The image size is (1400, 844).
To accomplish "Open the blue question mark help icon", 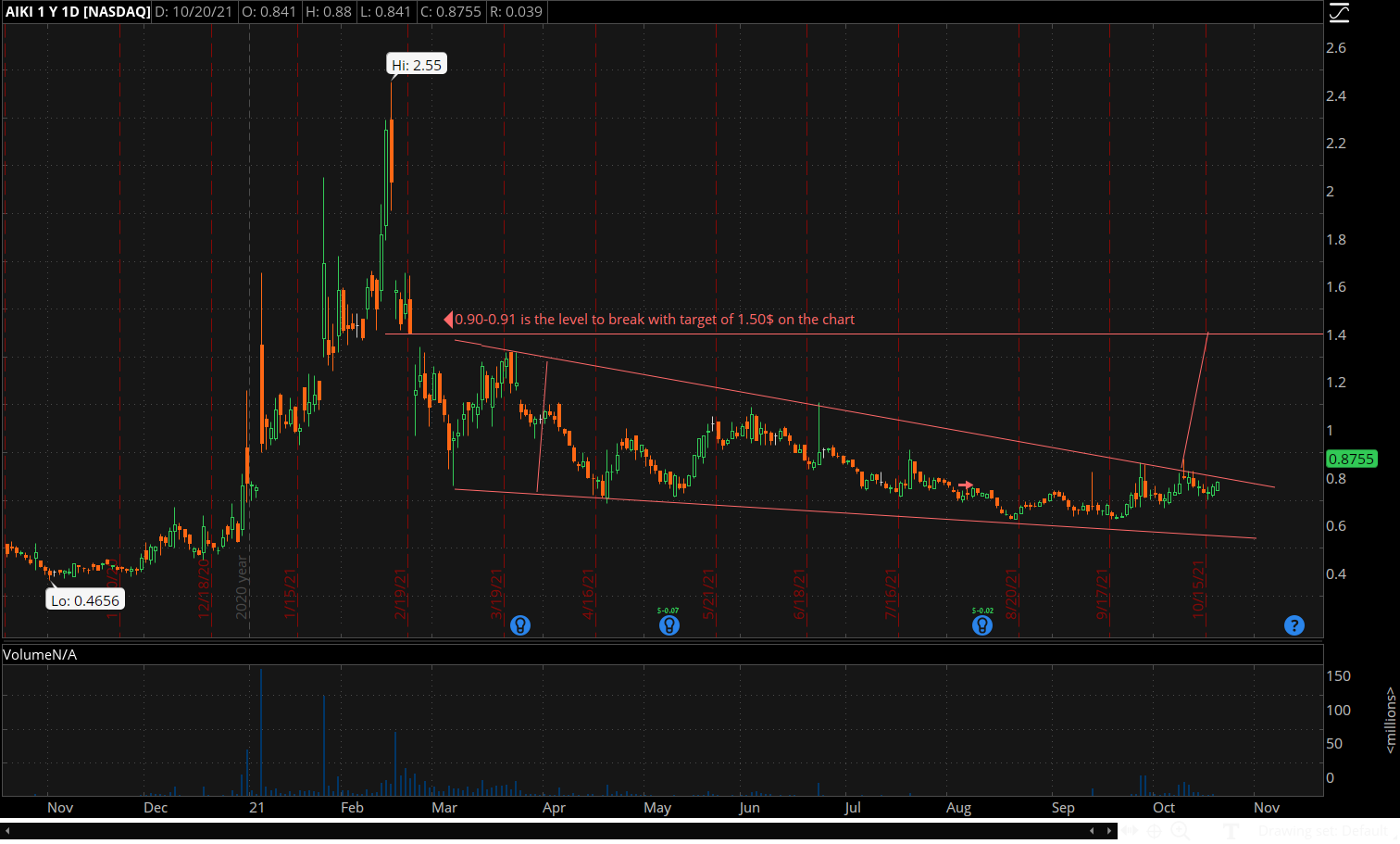I will click(1294, 625).
